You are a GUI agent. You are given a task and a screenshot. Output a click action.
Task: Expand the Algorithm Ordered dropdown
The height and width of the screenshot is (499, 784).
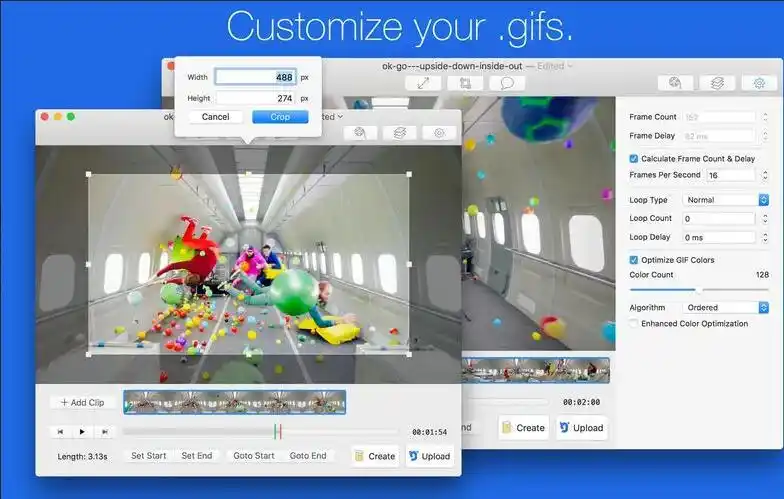pos(725,308)
